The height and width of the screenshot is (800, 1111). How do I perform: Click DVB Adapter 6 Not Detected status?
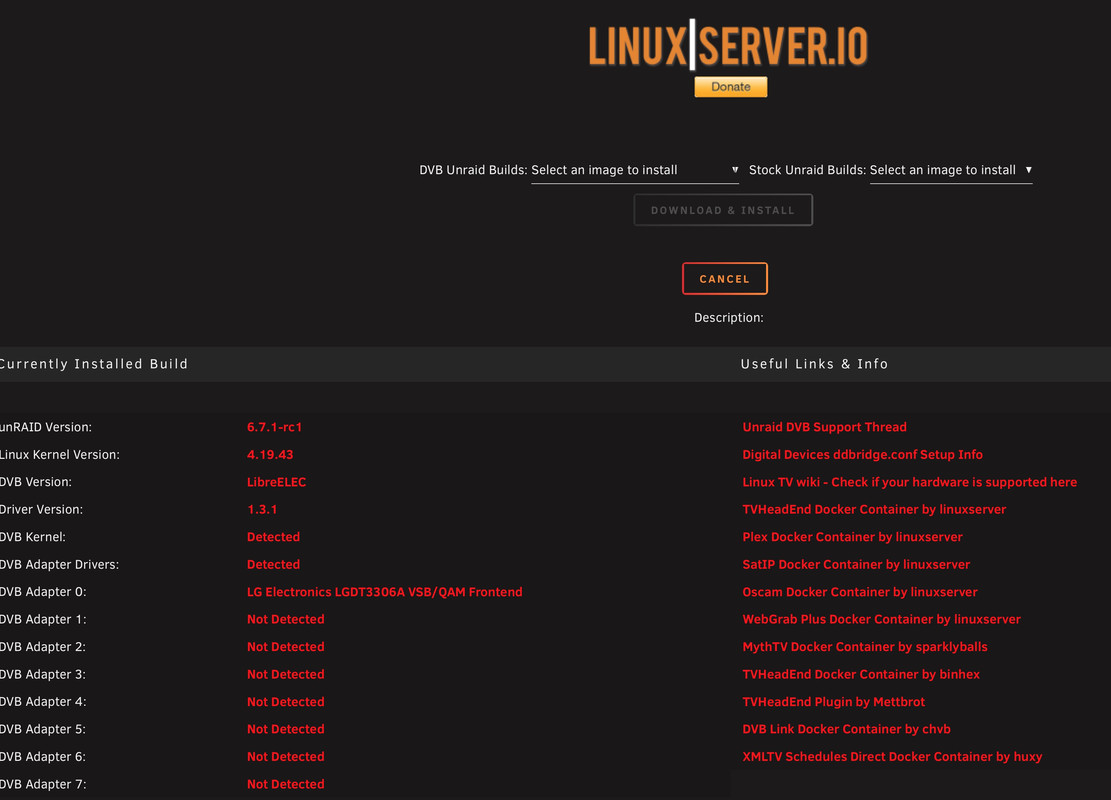tap(286, 757)
